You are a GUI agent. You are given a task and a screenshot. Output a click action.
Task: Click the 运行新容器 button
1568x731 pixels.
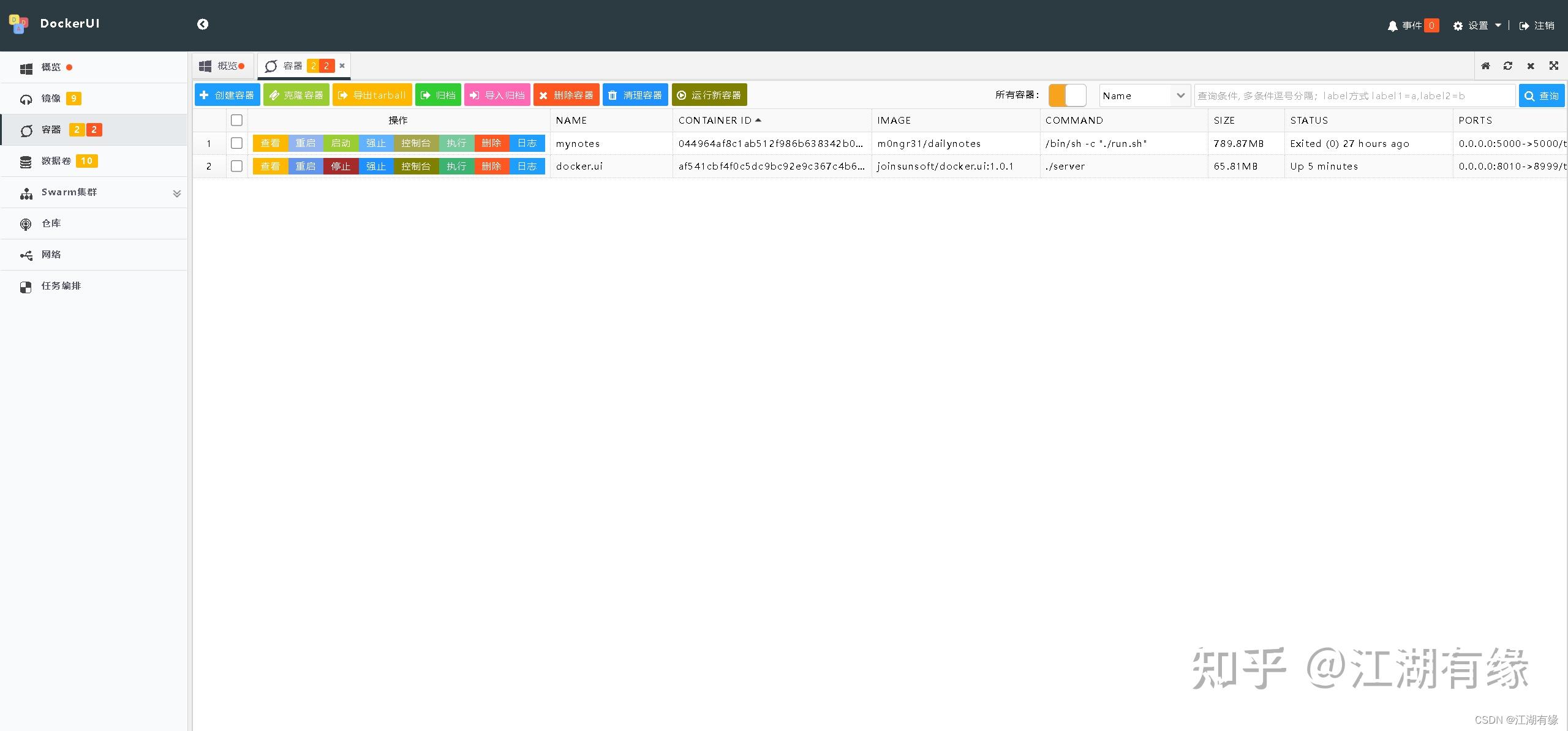[x=709, y=95]
